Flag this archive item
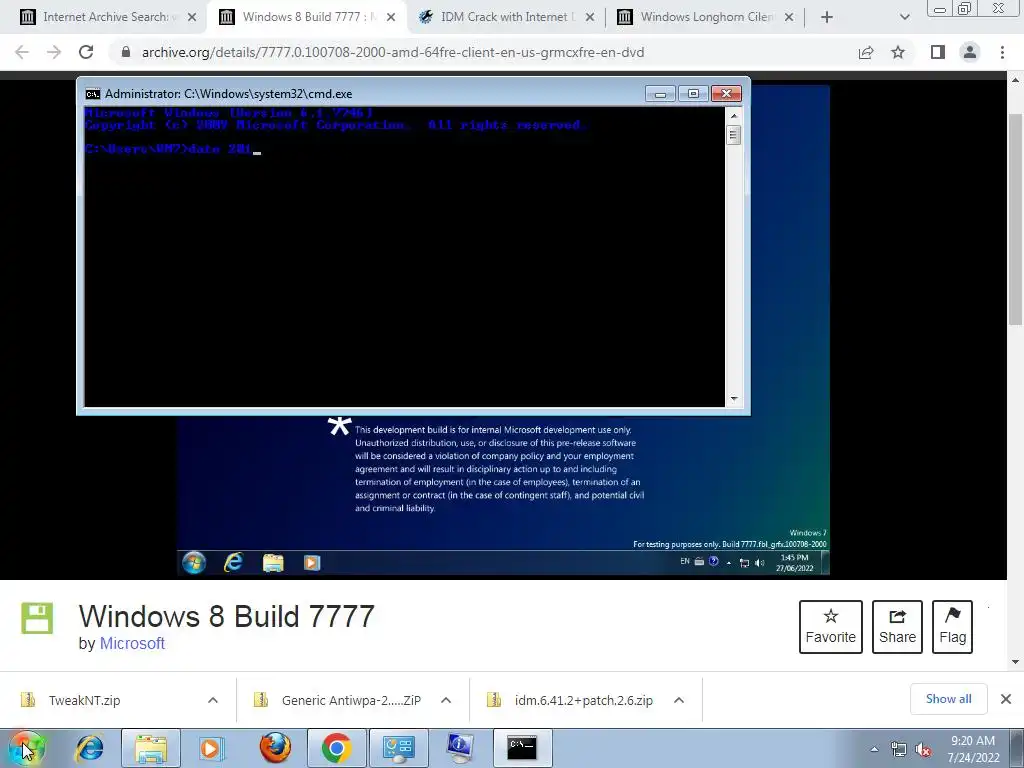The width and height of the screenshot is (1024, 768). click(x=952, y=627)
